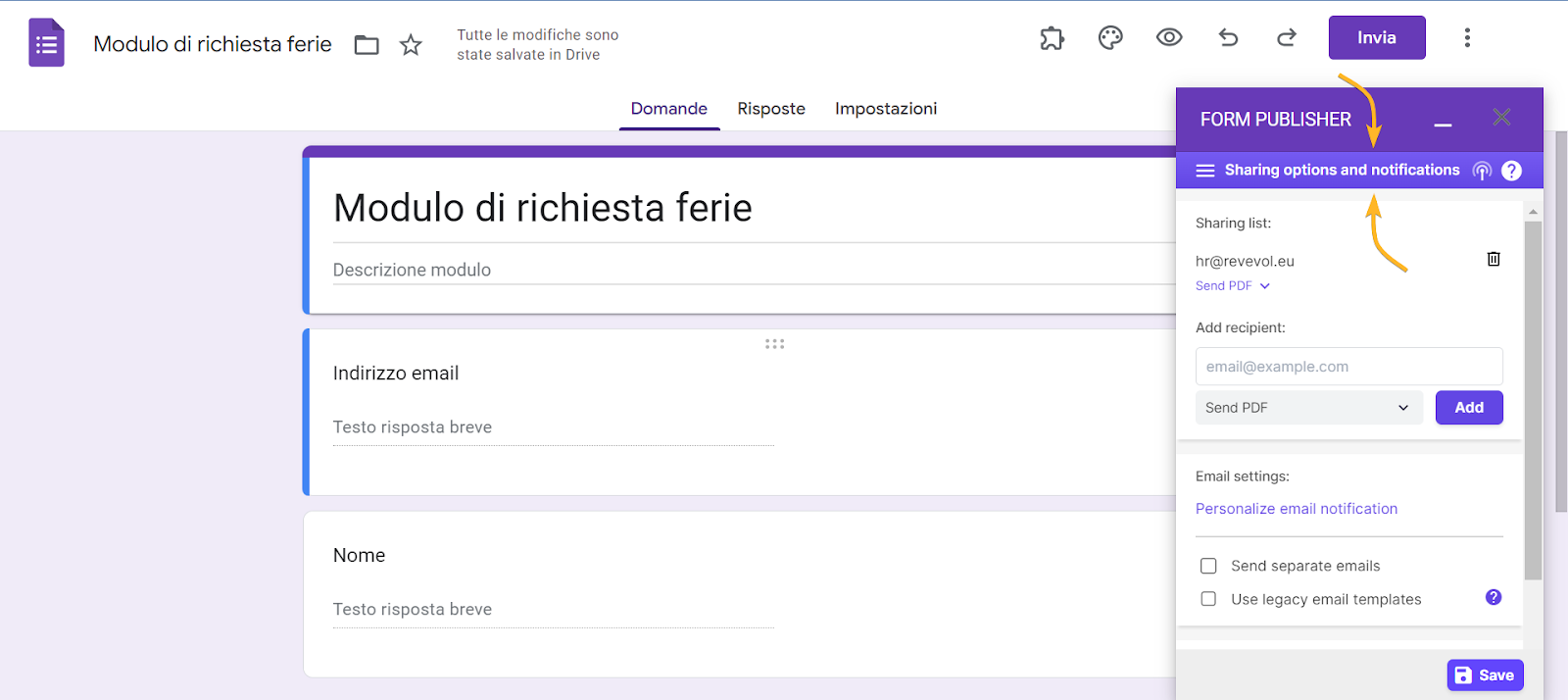Screen dimensions: 1568x700
Task: Open the Impostazioni tab
Action: 886,109
